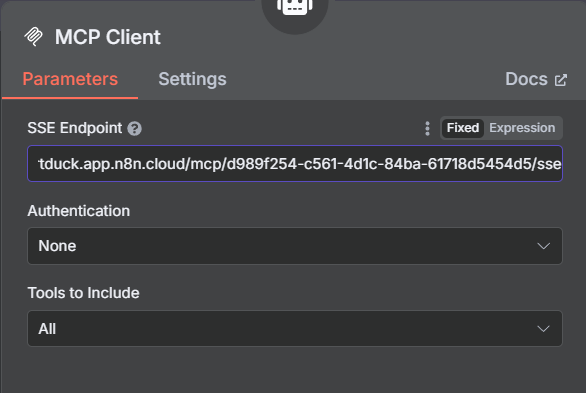
Task: Click the Tools to Include label
Action: 83,293
